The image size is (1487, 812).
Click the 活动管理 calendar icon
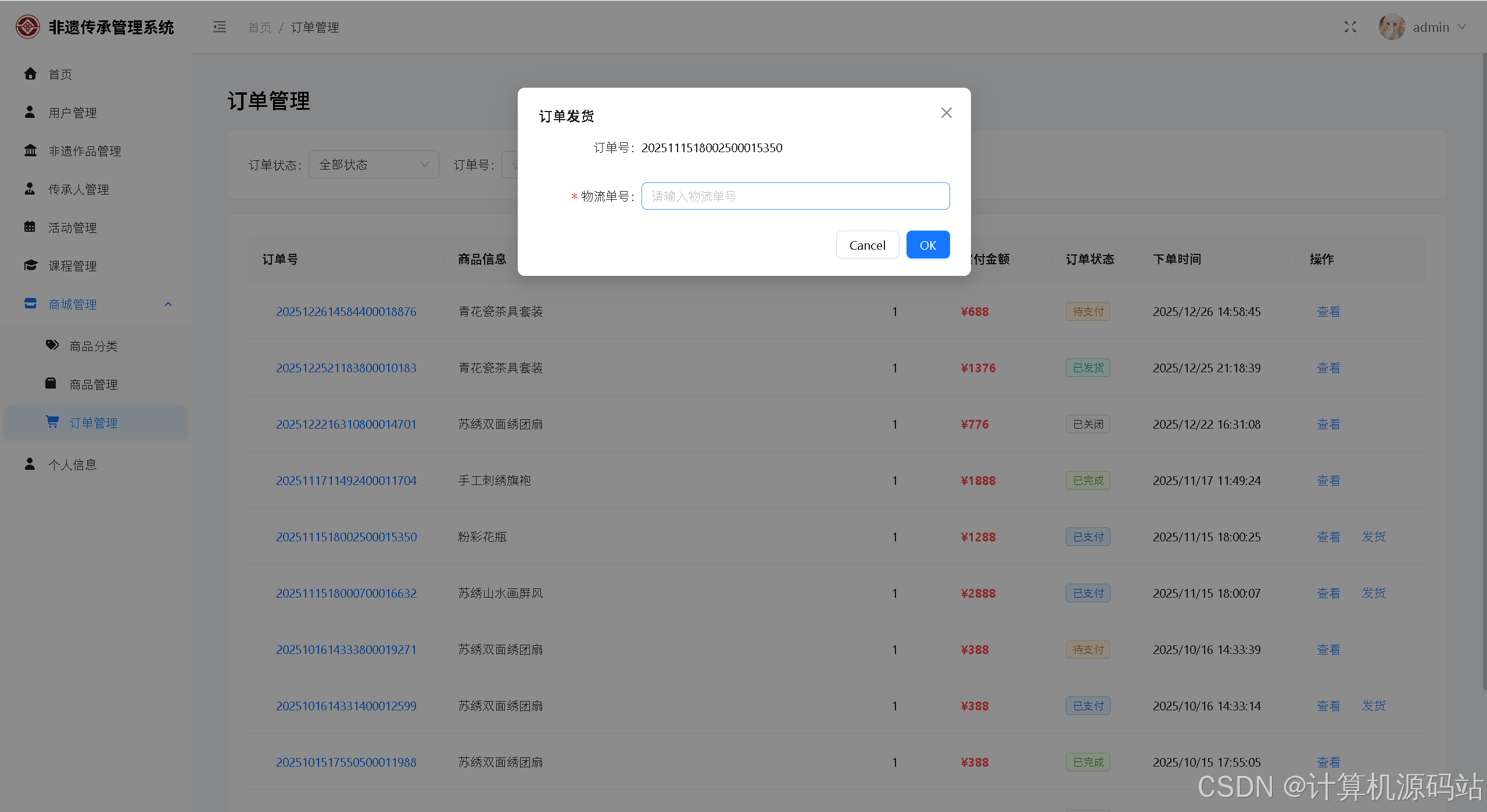pyautogui.click(x=30, y=227)
